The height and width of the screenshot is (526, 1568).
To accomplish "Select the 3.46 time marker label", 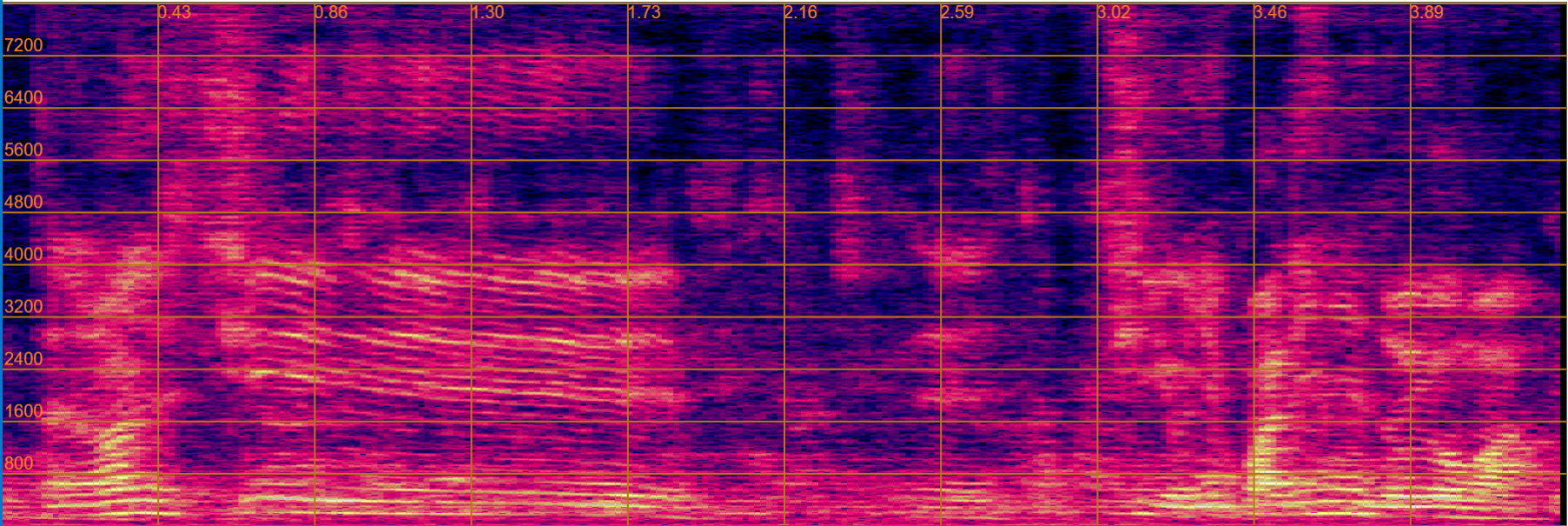I will [x=1271, y=12].
